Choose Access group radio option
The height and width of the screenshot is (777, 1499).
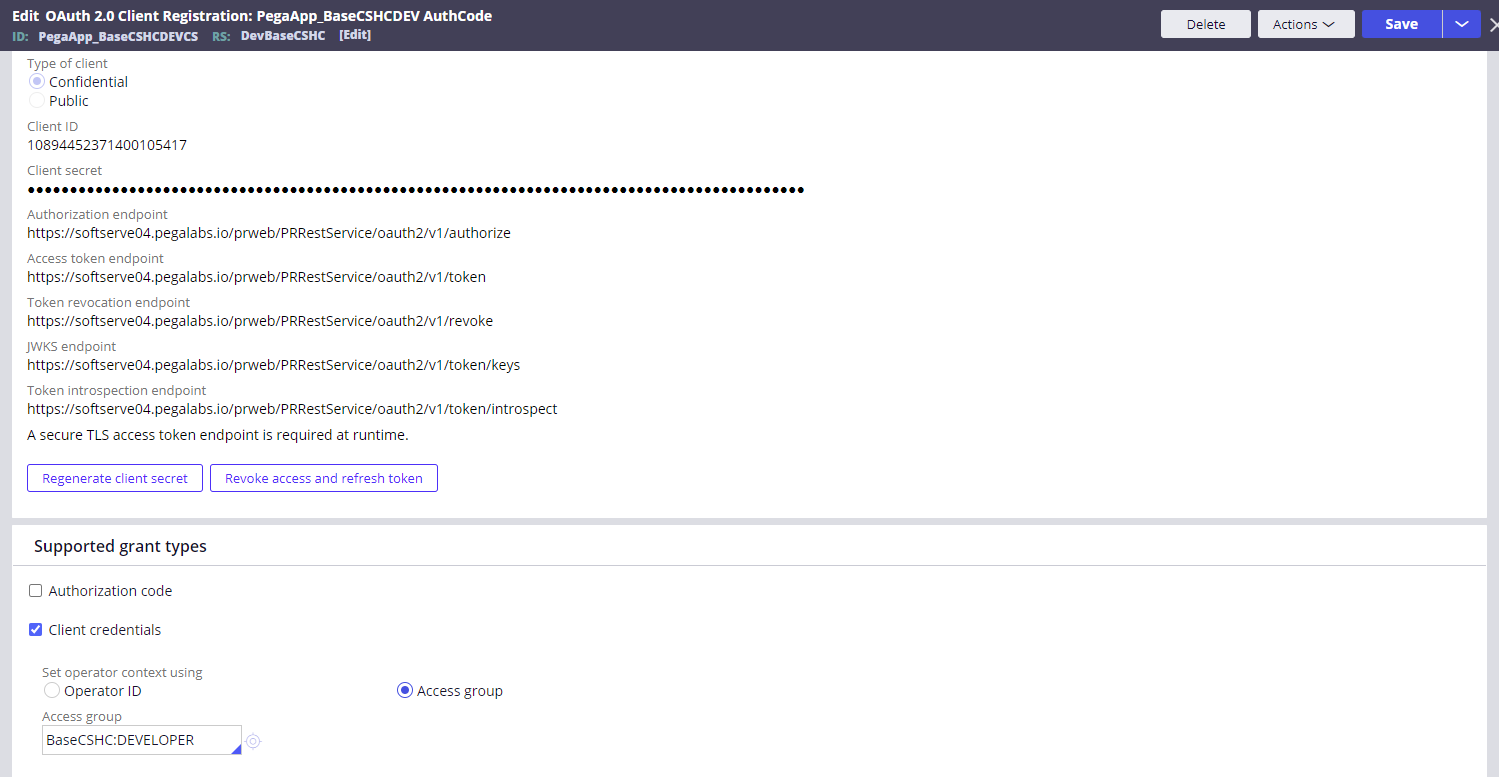405,691
